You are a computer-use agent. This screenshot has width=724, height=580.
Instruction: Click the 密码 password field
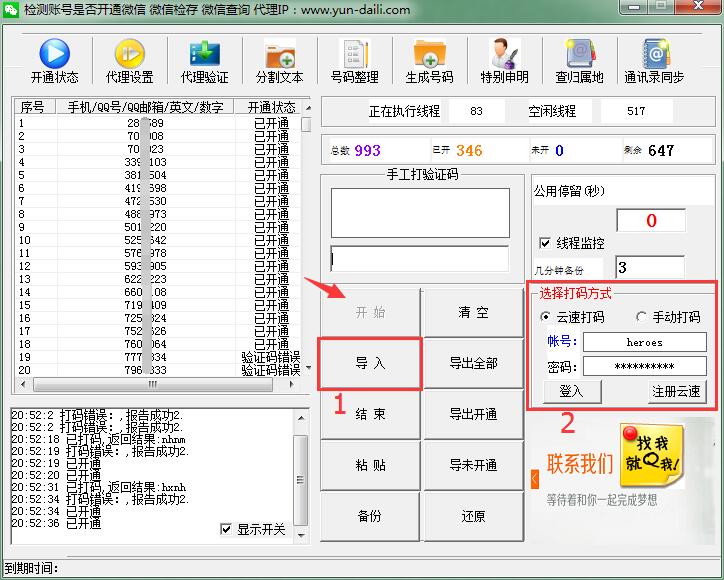tap(645, 366)
